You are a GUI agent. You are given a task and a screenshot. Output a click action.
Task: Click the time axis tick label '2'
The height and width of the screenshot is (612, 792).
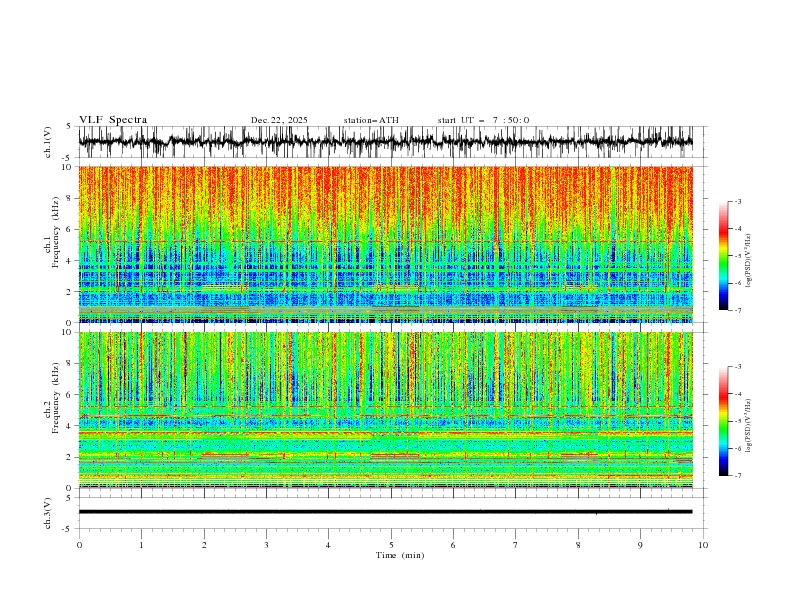[x=204, y=545]
